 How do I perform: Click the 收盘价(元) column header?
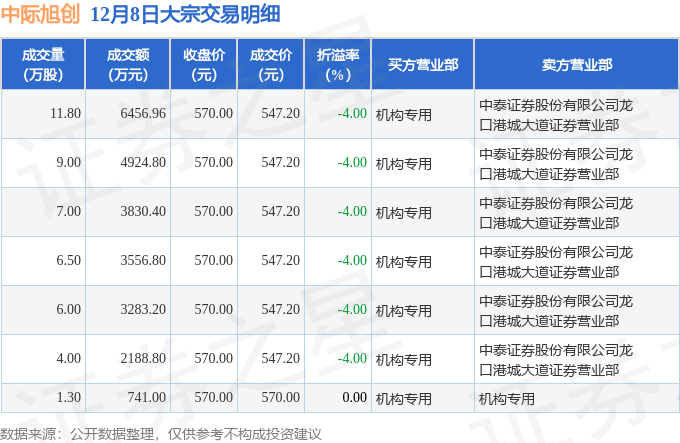204,65
